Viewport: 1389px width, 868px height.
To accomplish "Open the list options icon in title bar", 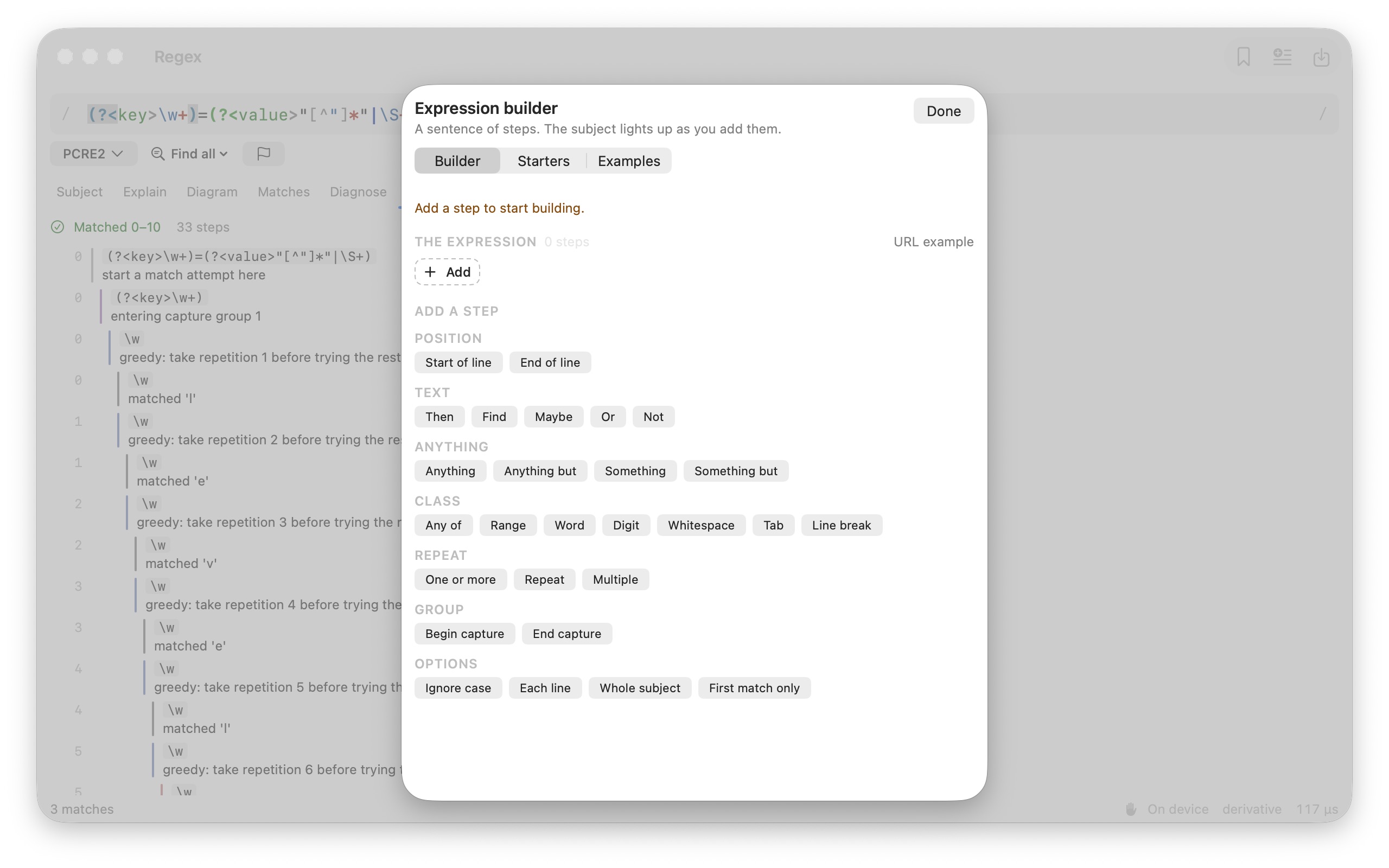I will [1282, 56].
